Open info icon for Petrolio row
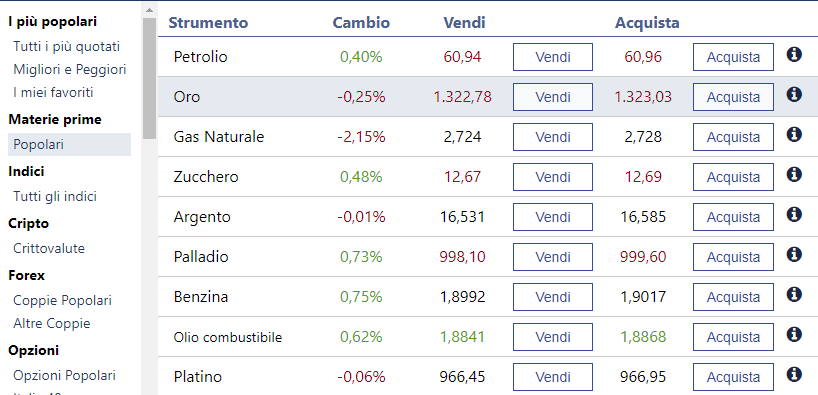Screen dimensions: 818x395 pos(793,54)
